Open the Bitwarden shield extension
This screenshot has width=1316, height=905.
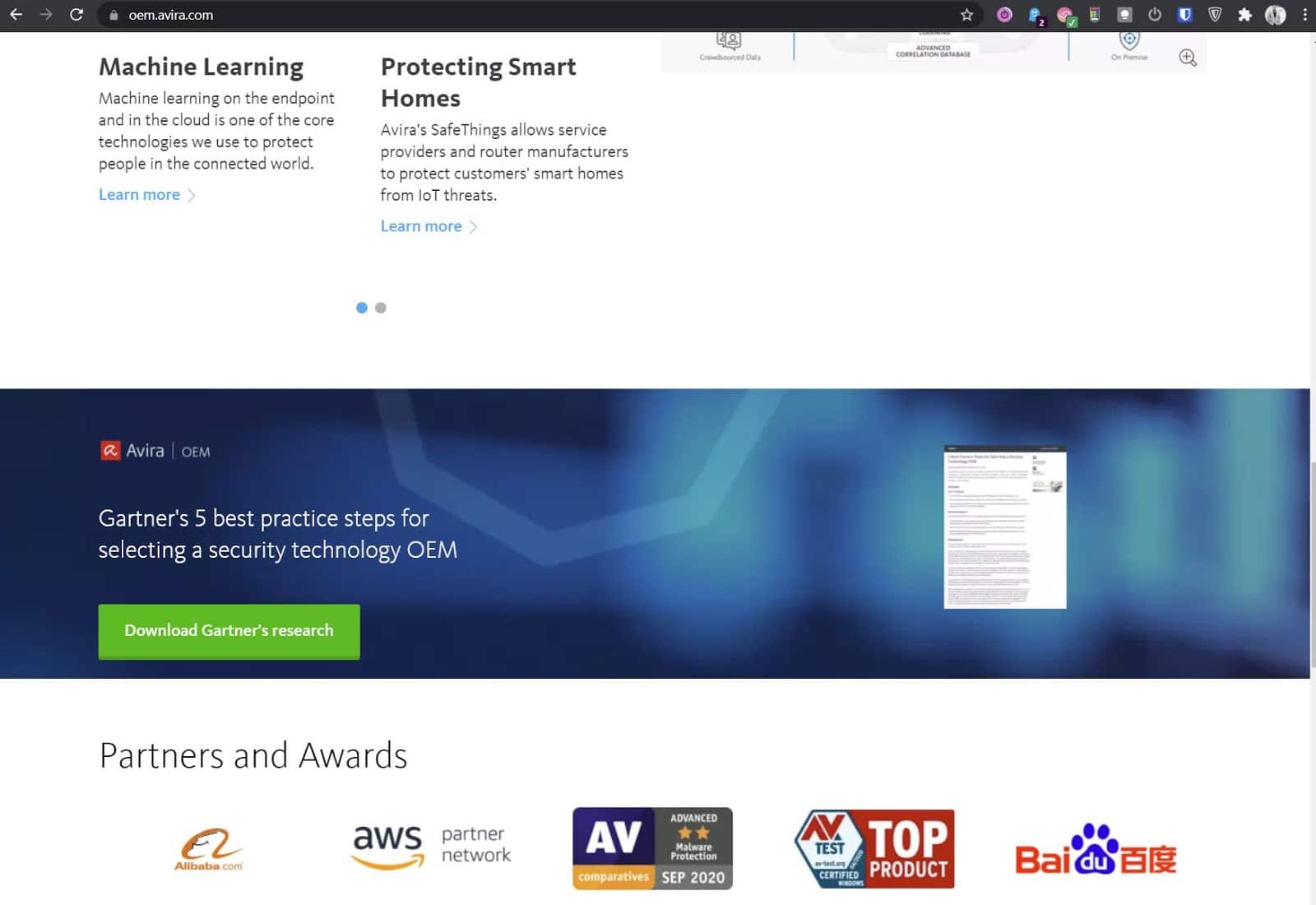[x=1185, y=15]
